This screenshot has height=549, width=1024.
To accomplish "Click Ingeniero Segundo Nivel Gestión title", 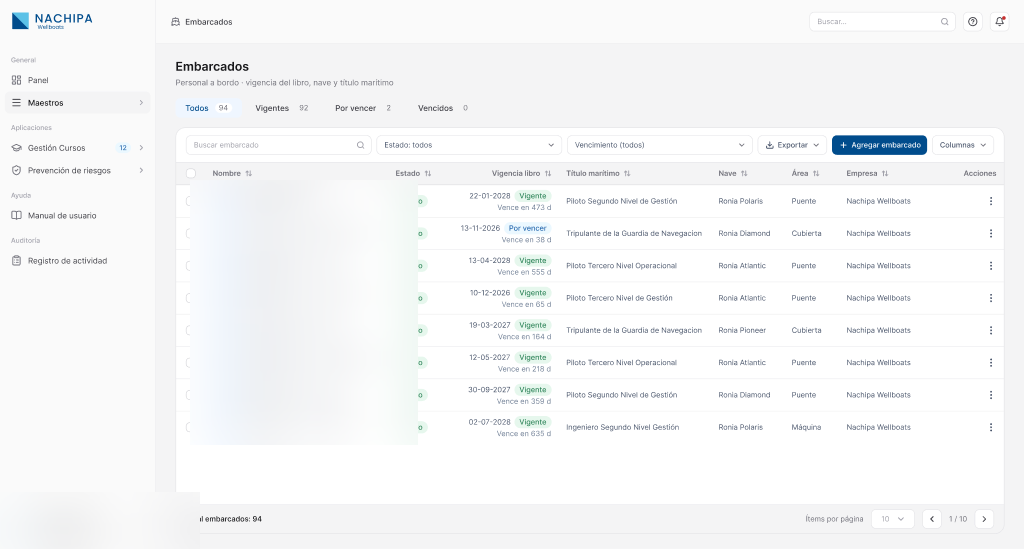I will [622, 428].
